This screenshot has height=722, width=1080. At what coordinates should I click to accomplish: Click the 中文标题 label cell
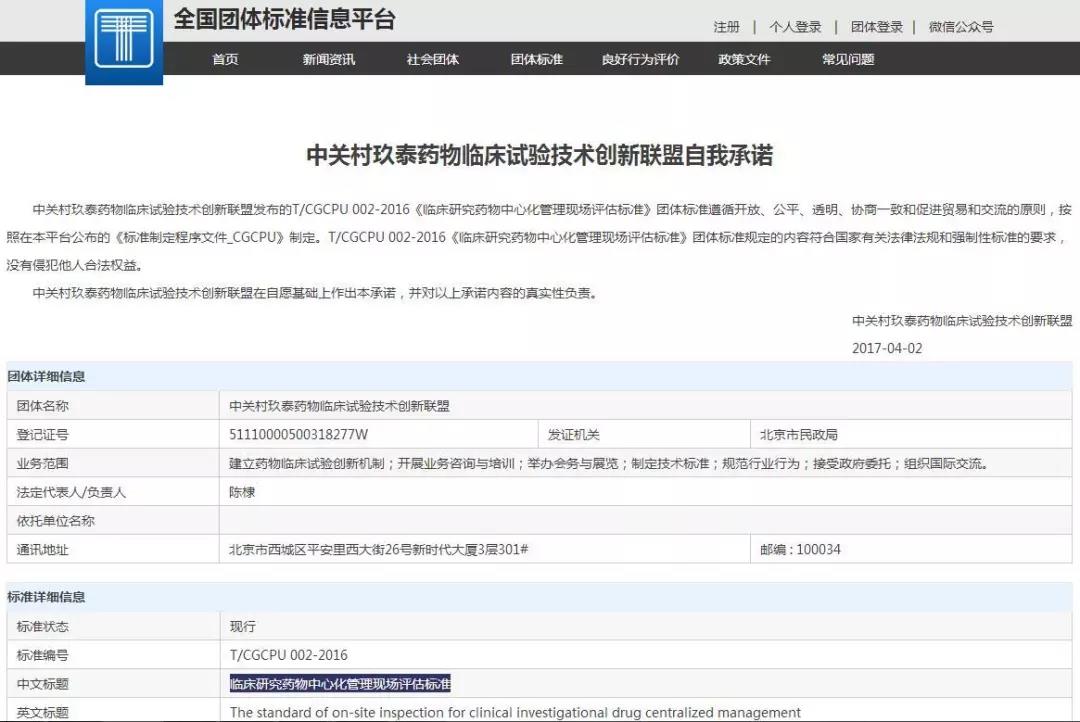point(113,684)
